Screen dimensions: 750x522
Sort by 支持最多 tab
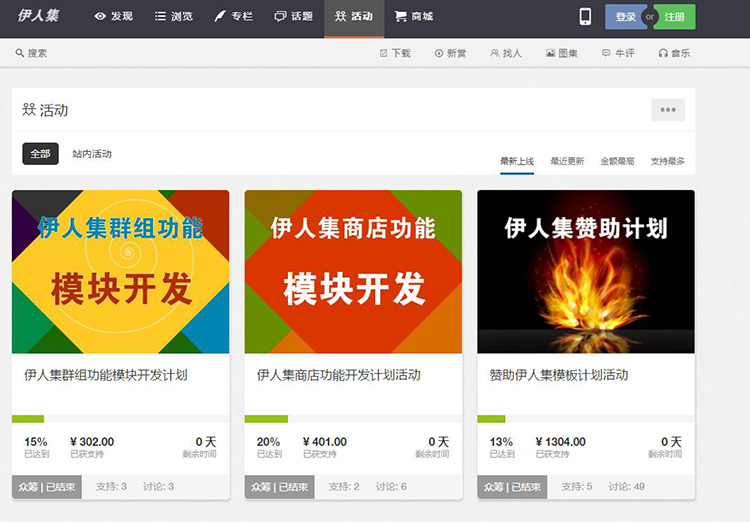tap(668, 161)
